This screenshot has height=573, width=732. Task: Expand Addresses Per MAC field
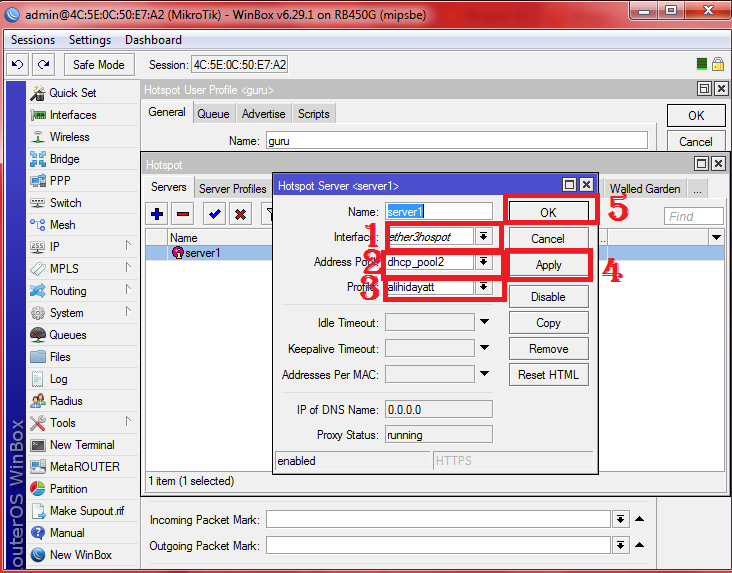click(x=485, y=374)
